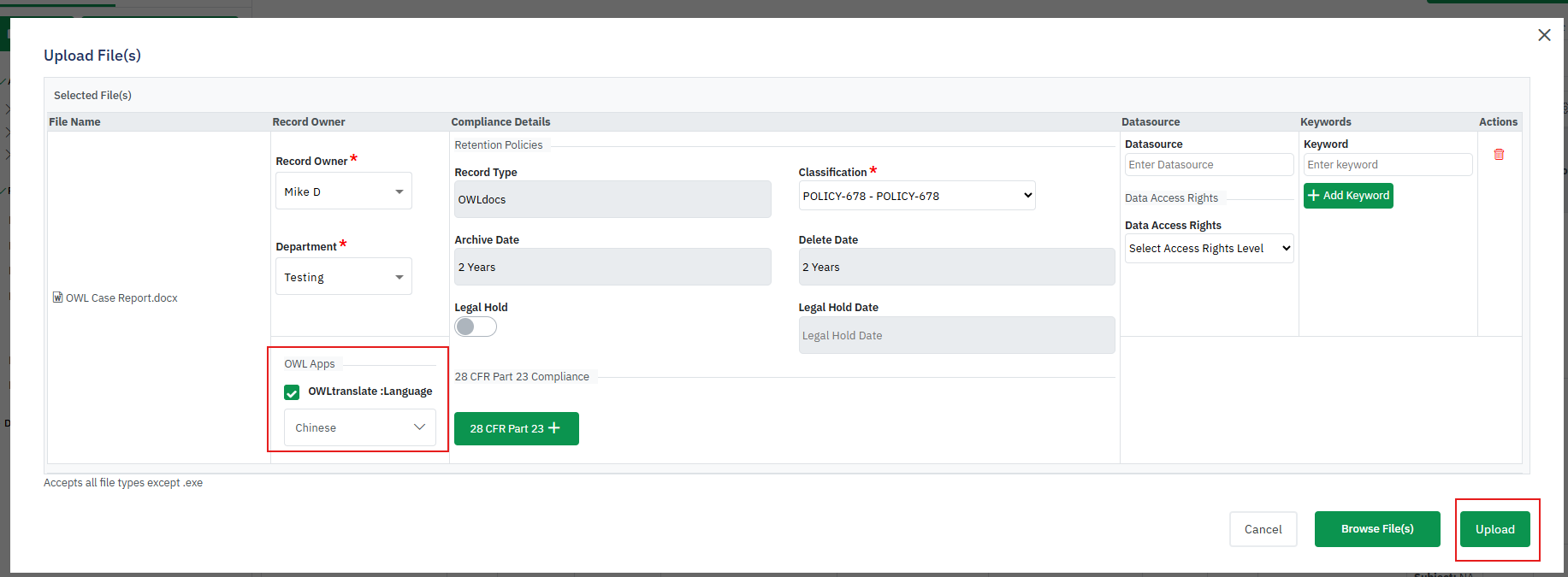Open the Record Owner dropdown

[343, 191]
